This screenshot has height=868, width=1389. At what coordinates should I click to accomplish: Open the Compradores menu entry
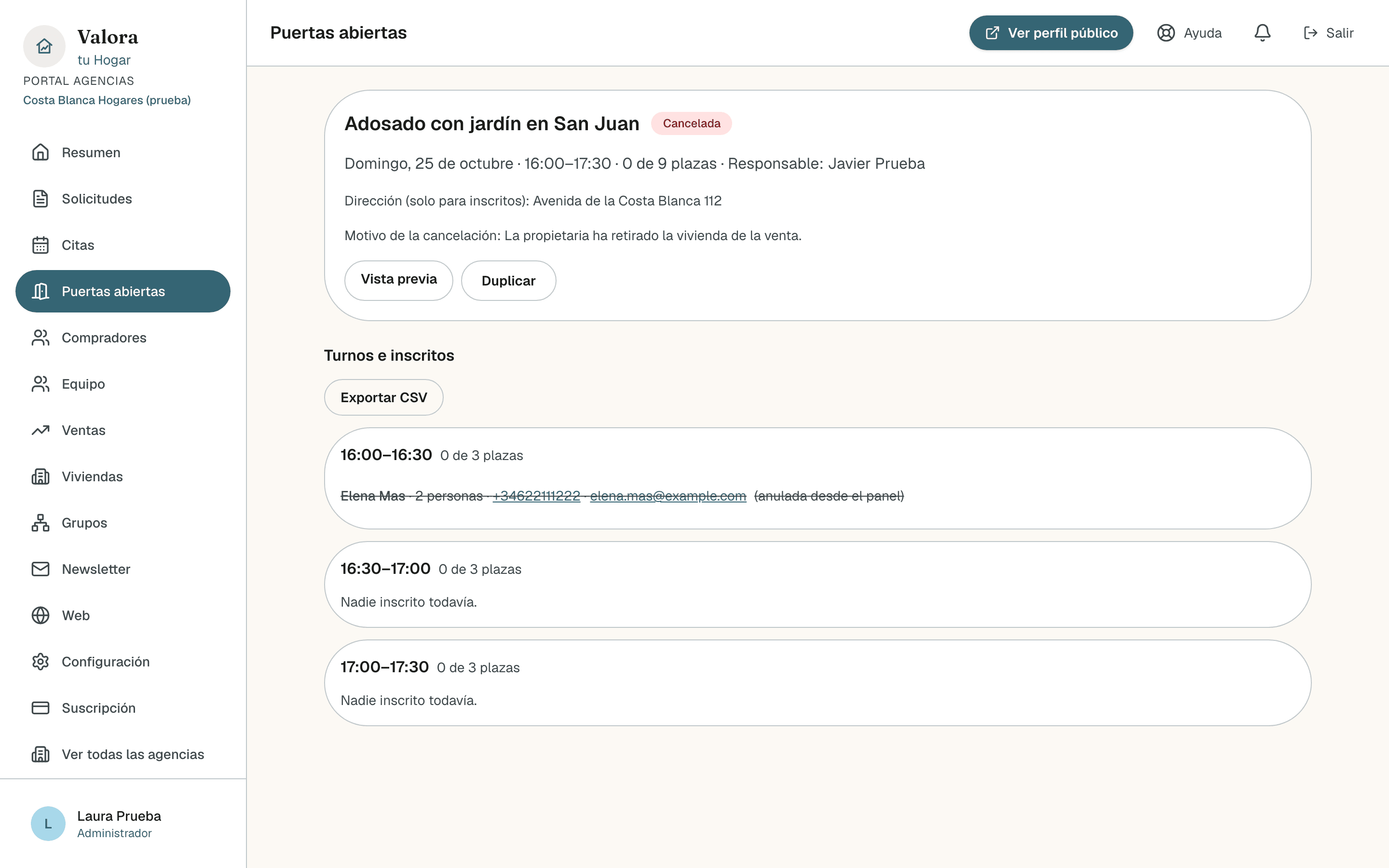(123, 338)
